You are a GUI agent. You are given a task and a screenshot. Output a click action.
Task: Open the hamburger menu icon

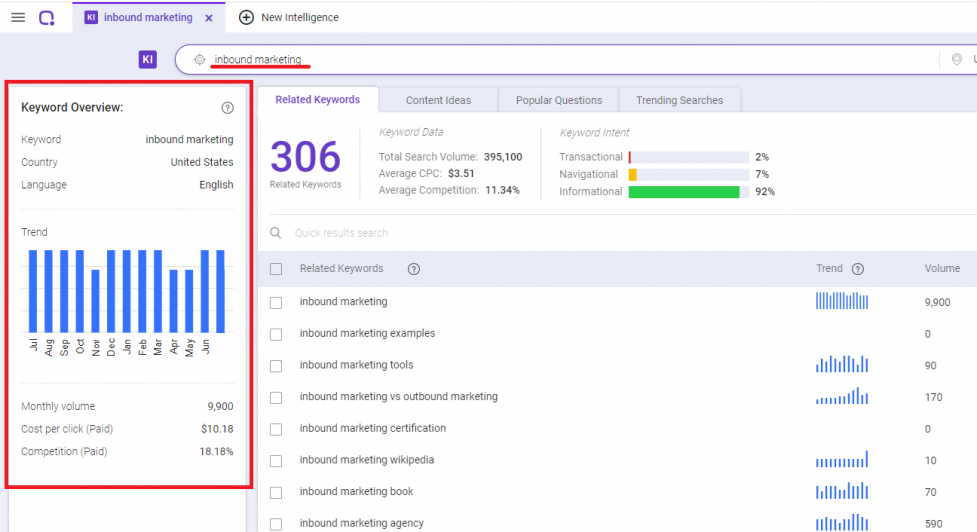point(18,17)
